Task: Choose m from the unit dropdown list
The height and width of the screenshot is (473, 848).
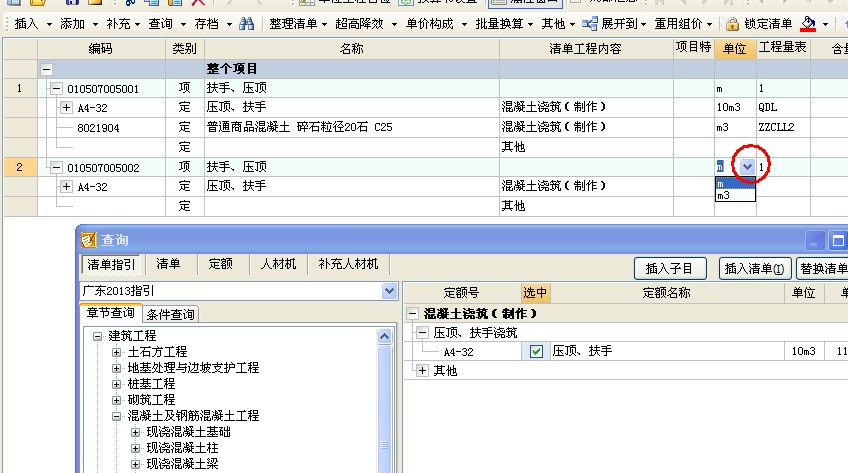Action: (735, 184)
